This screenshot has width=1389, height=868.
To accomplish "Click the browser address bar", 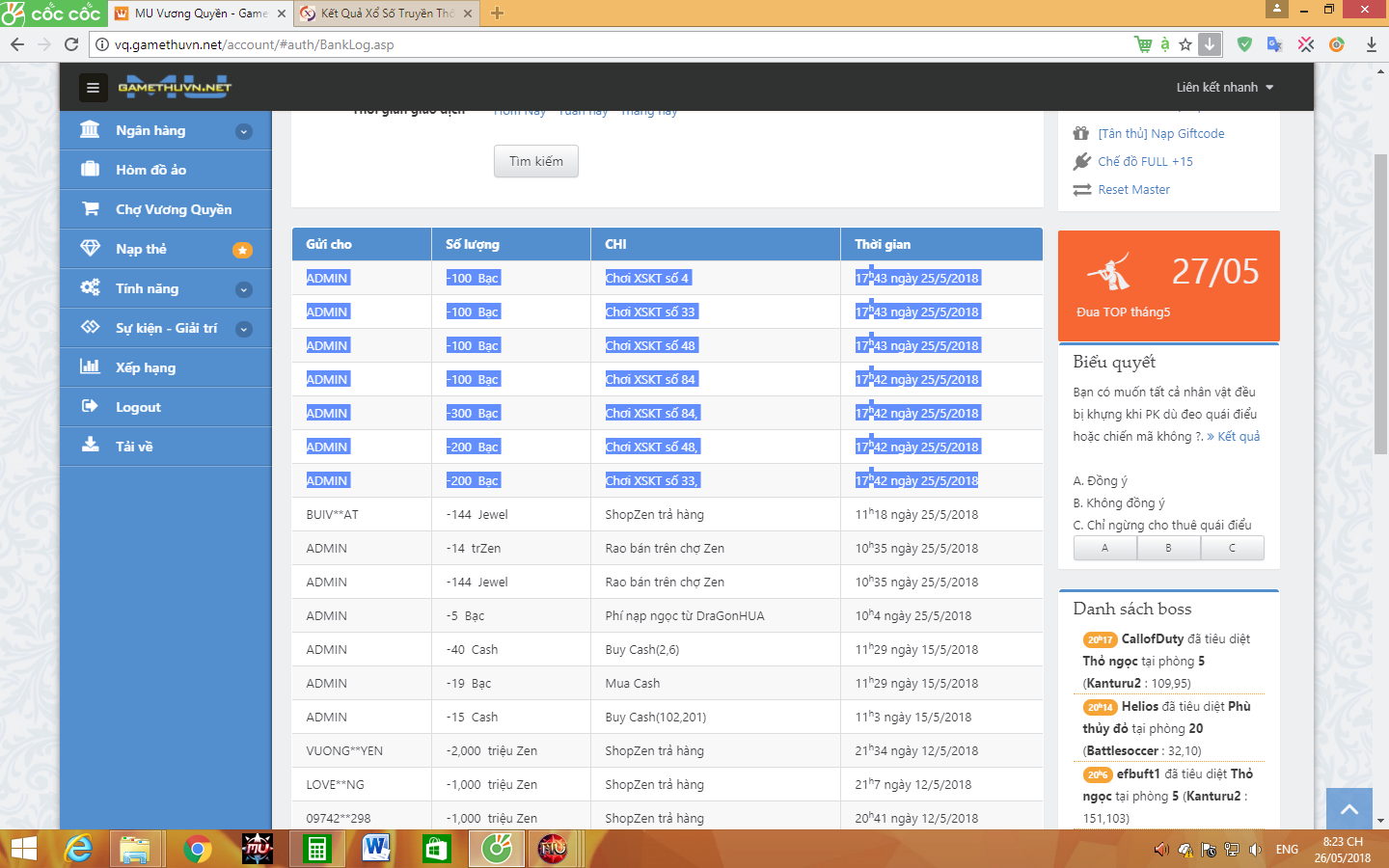I will point(617,44).
